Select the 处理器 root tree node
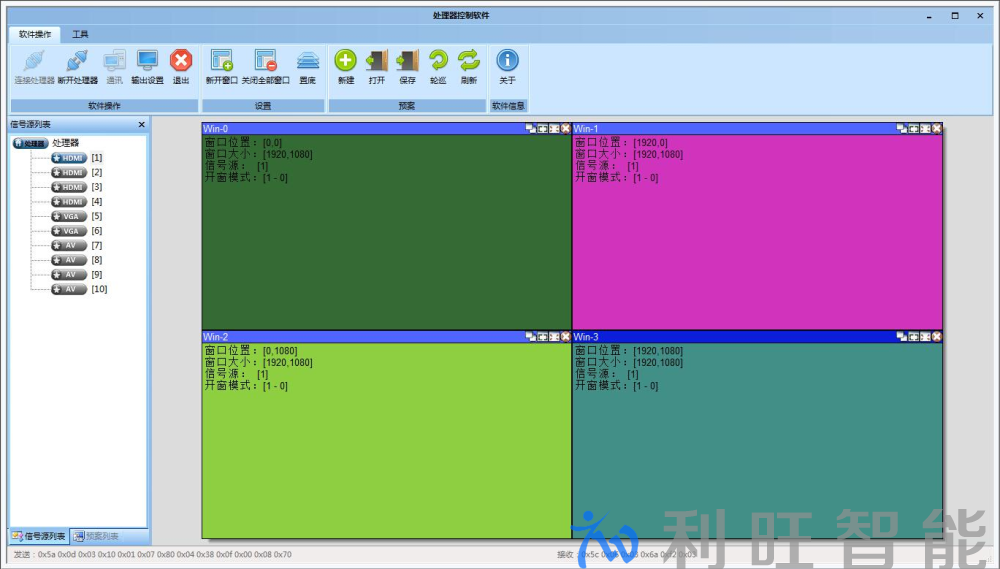Image resolution: width=1000 pixels, height=569 pixels. coord(64,143)
